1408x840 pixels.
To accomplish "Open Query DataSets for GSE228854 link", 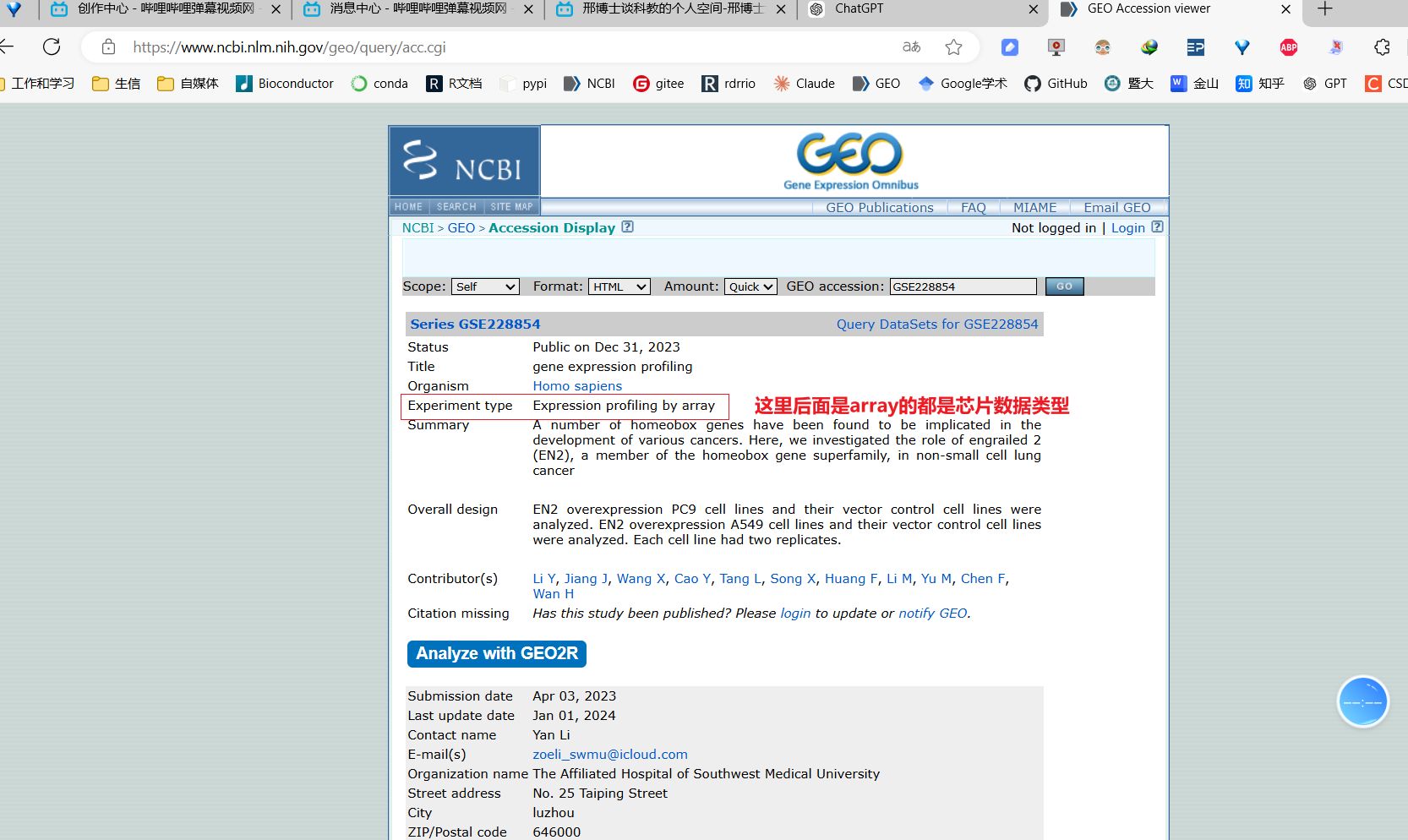I will point(936,324).
